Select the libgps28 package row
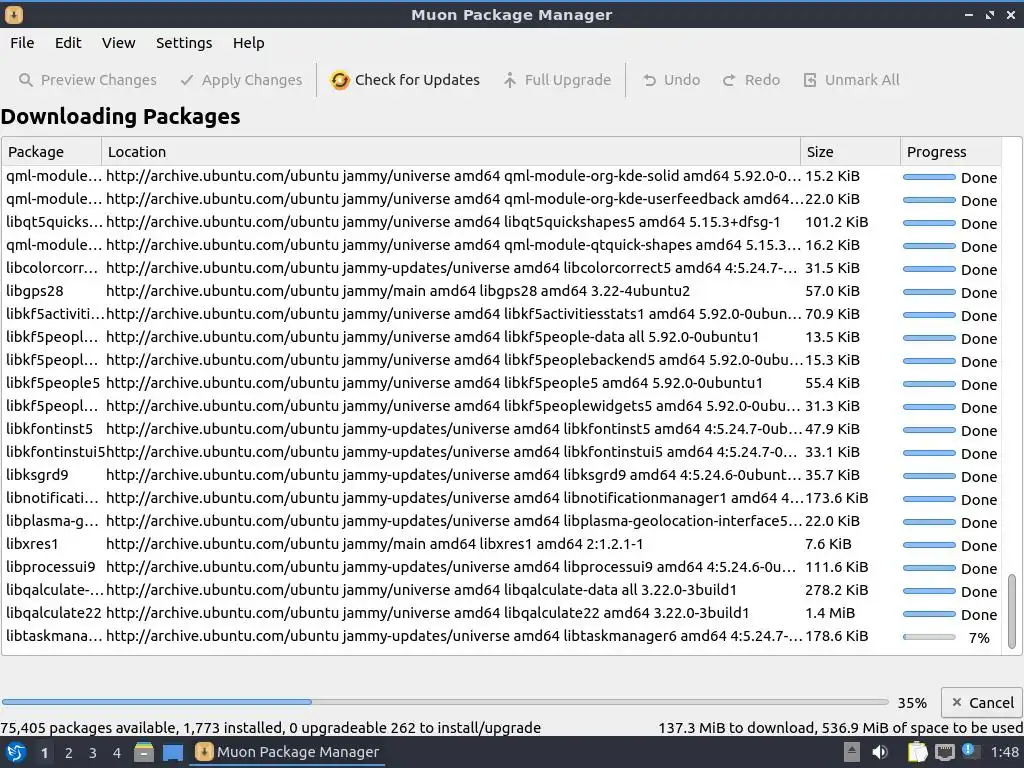This screenshot has height=768, width=1024. [502, 291]
